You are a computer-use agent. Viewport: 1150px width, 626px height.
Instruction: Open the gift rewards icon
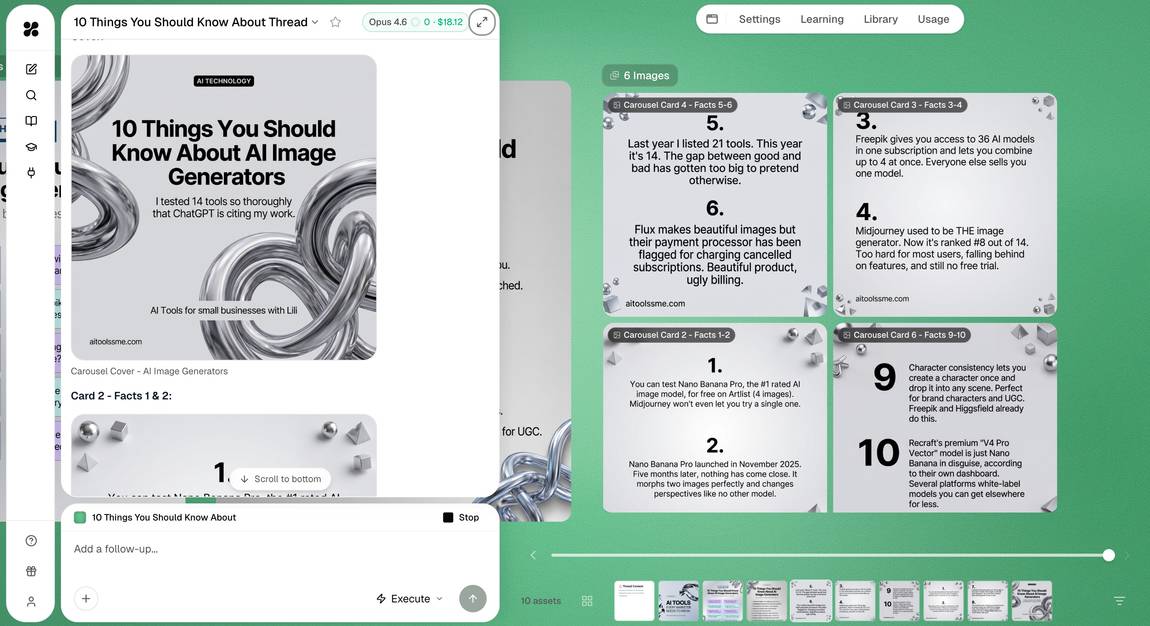click(31, 571)
